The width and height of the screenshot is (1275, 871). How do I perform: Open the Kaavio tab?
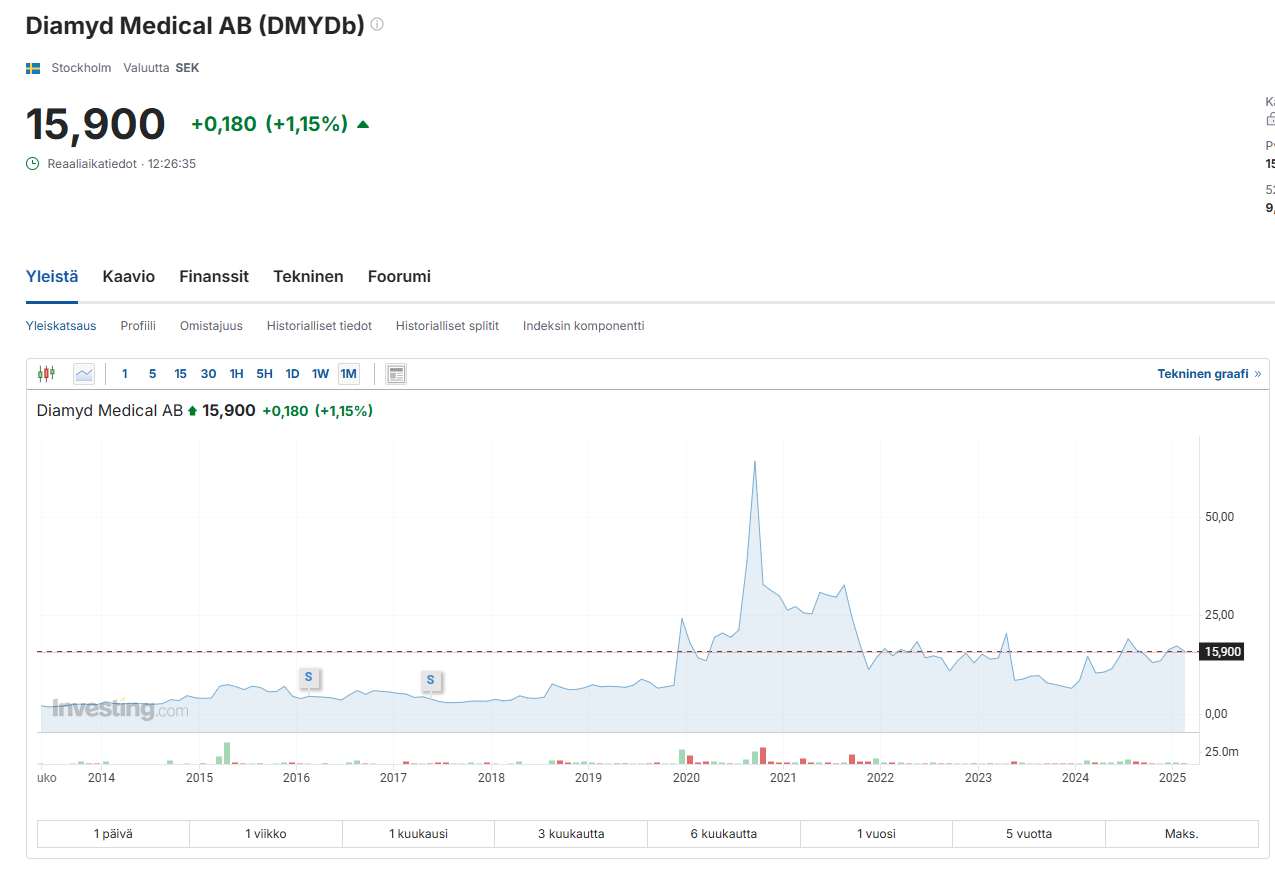point(128,276)
